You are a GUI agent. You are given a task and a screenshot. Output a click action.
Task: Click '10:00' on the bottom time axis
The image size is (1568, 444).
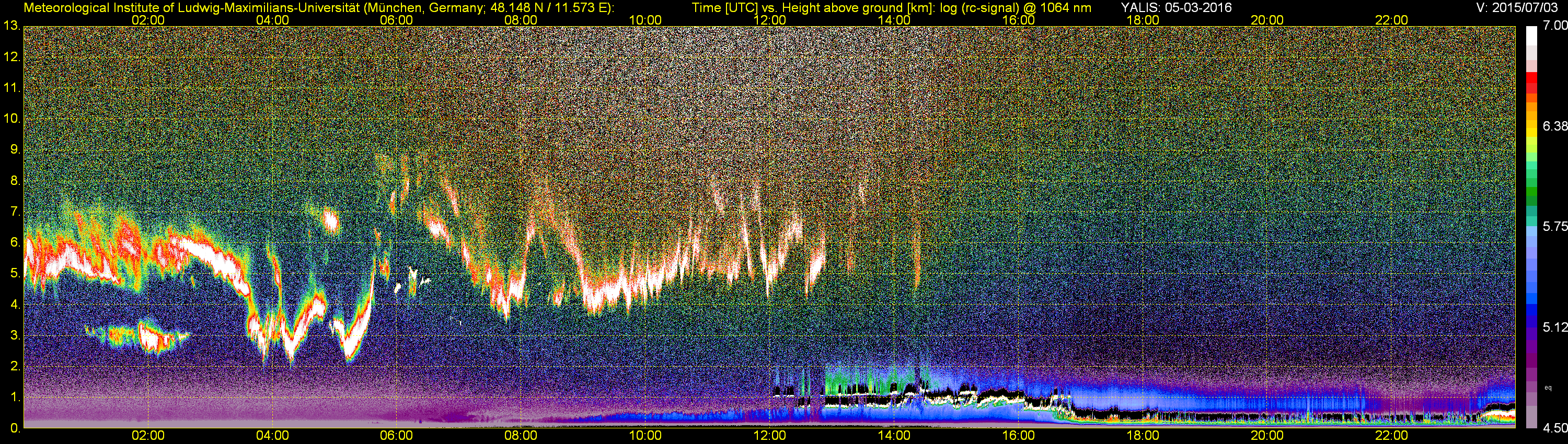click(645, 436)
